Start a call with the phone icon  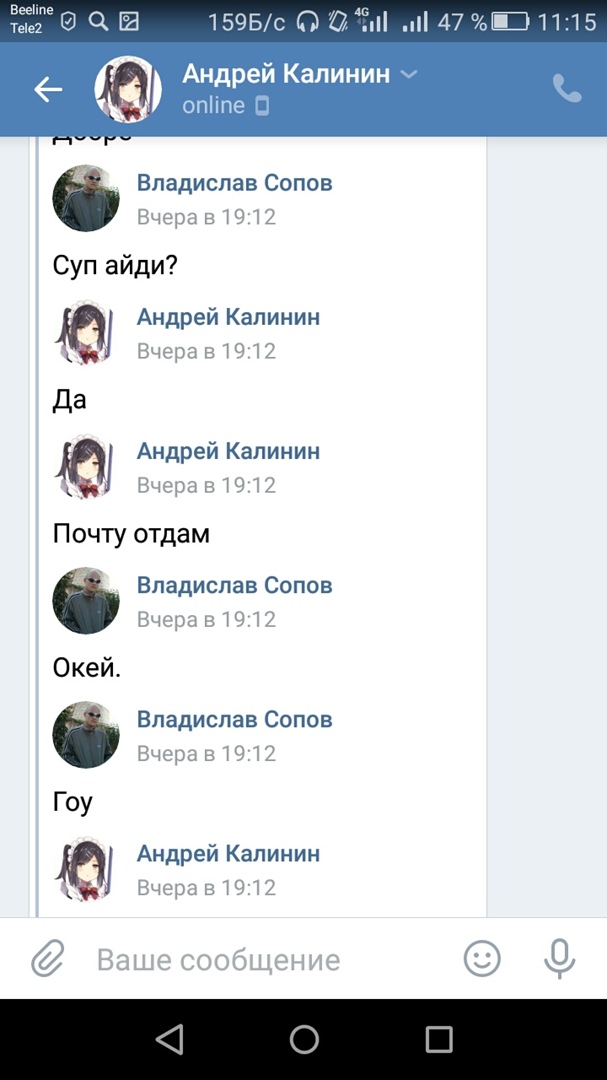coord(567,89)
